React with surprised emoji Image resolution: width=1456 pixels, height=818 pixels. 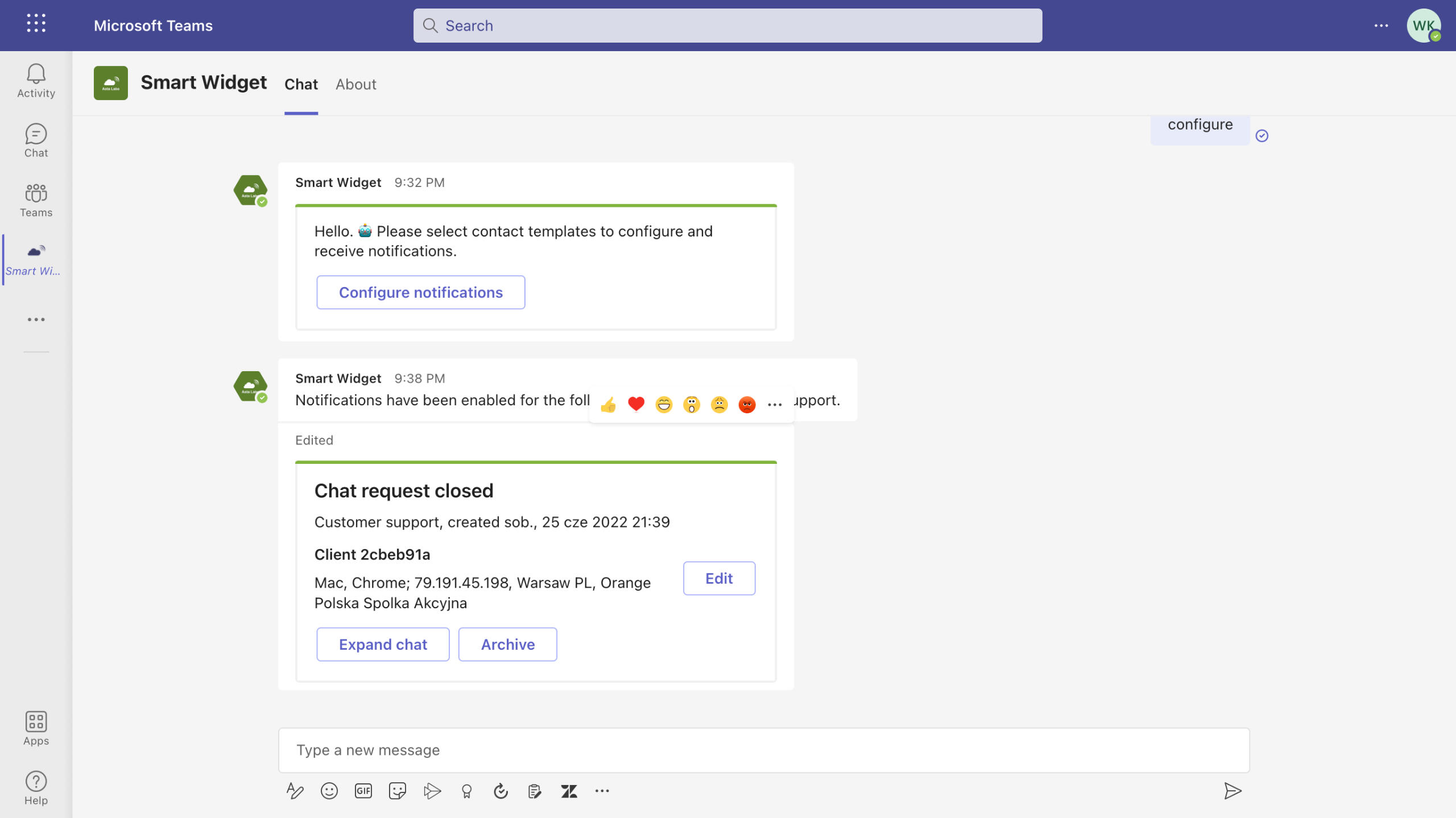point(692,405)
